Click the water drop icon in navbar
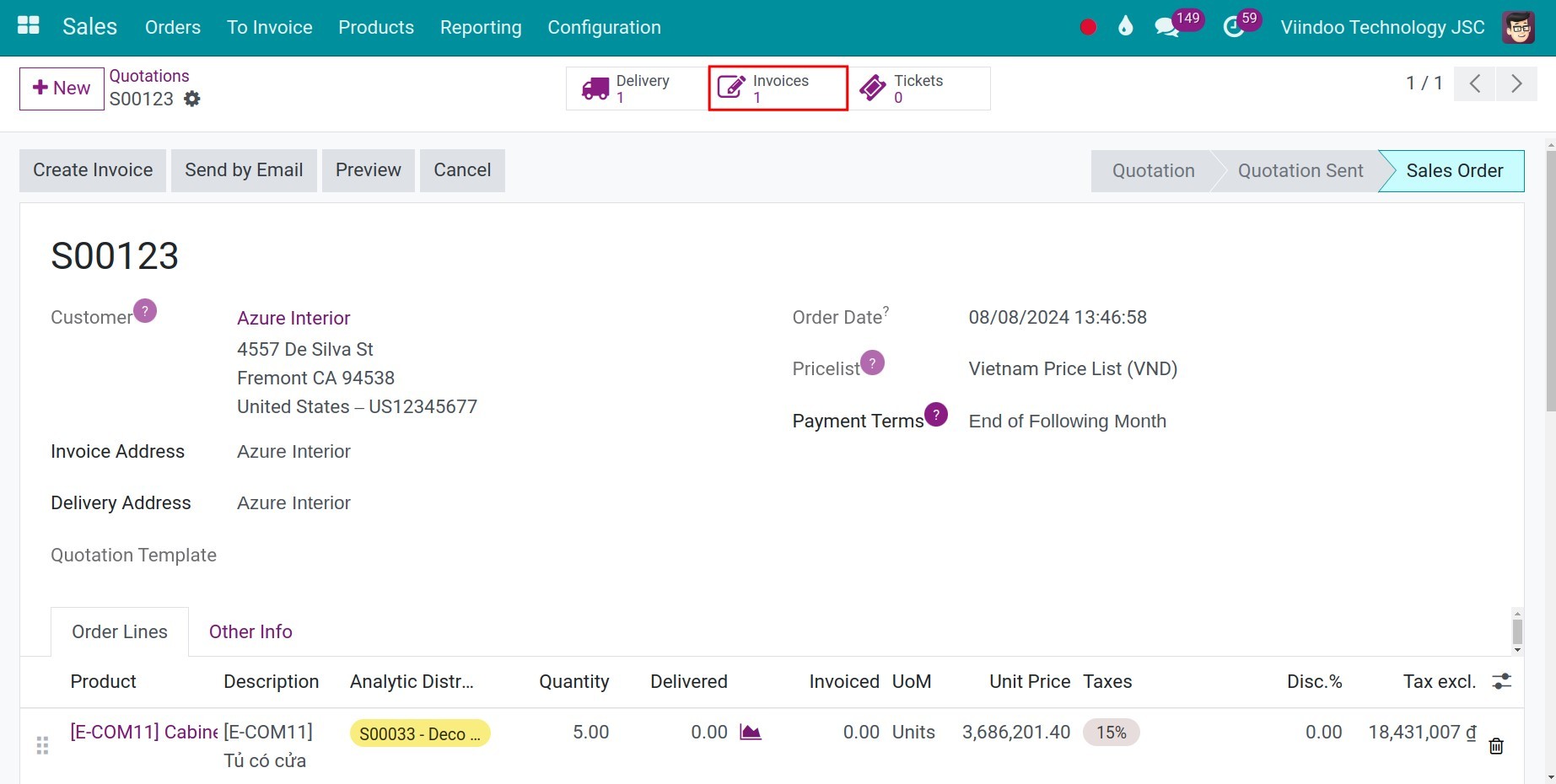This screenshot has height=784, width=1556. pos(1125,26)
